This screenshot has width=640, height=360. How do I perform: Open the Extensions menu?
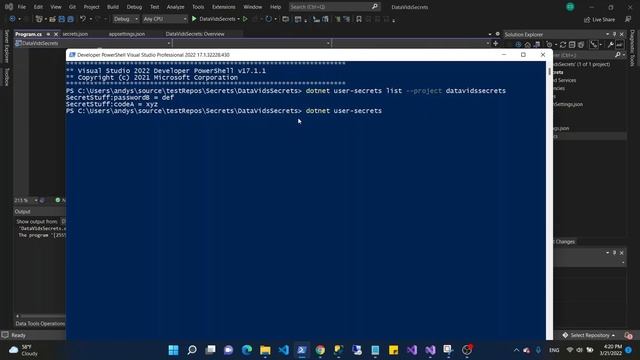(223, 7)
